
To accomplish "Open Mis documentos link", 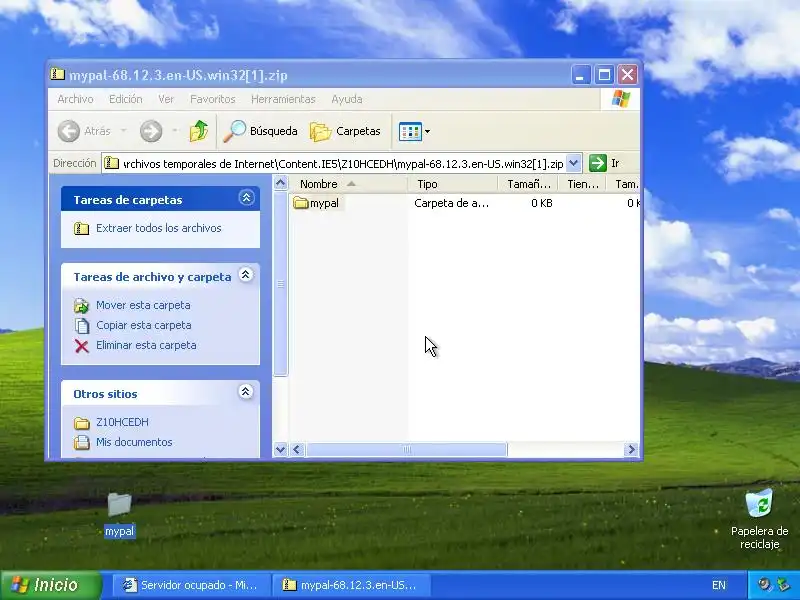I will (x=134, y=442).
